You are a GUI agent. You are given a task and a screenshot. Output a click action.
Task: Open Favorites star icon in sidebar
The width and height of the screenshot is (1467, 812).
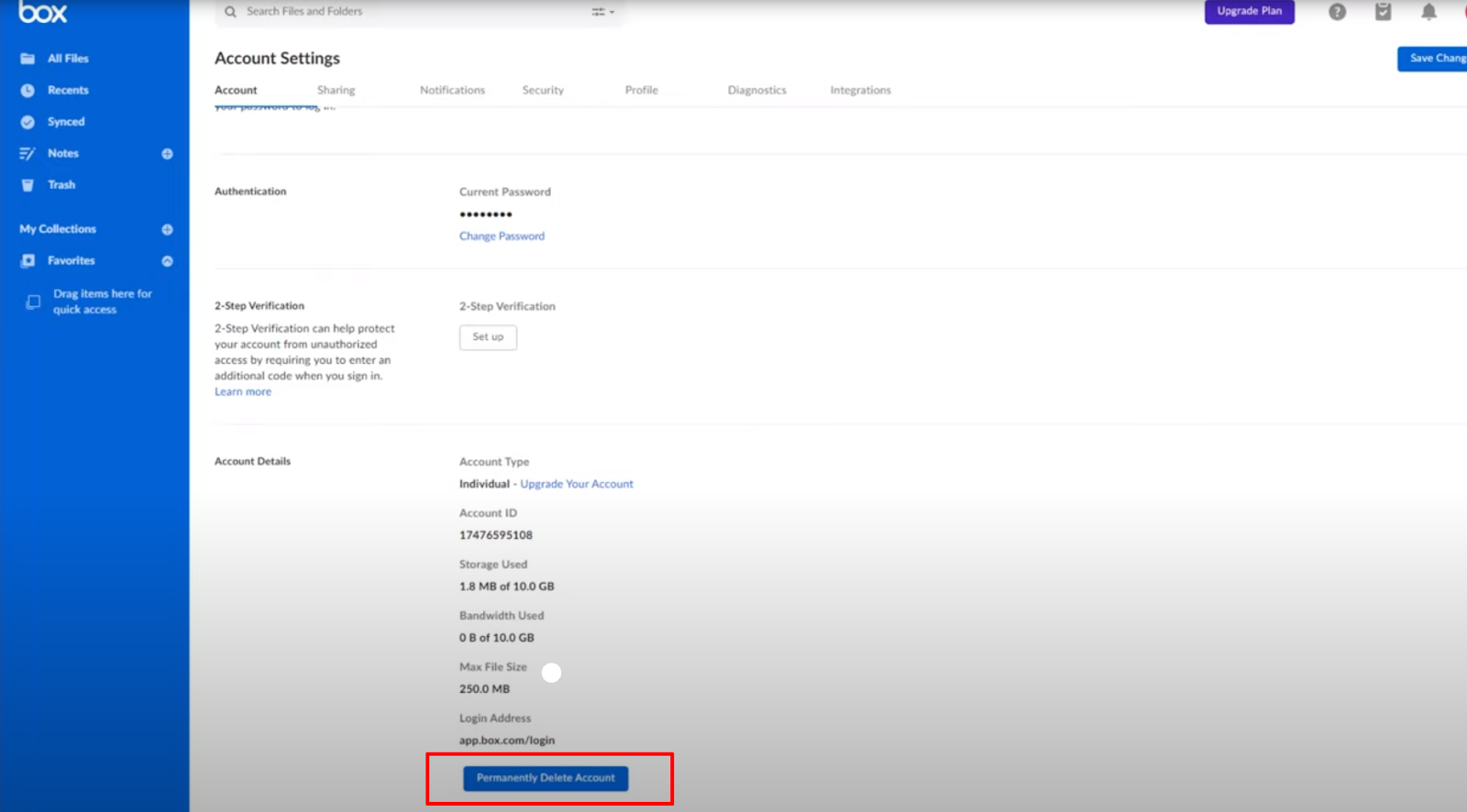point(28,261)
